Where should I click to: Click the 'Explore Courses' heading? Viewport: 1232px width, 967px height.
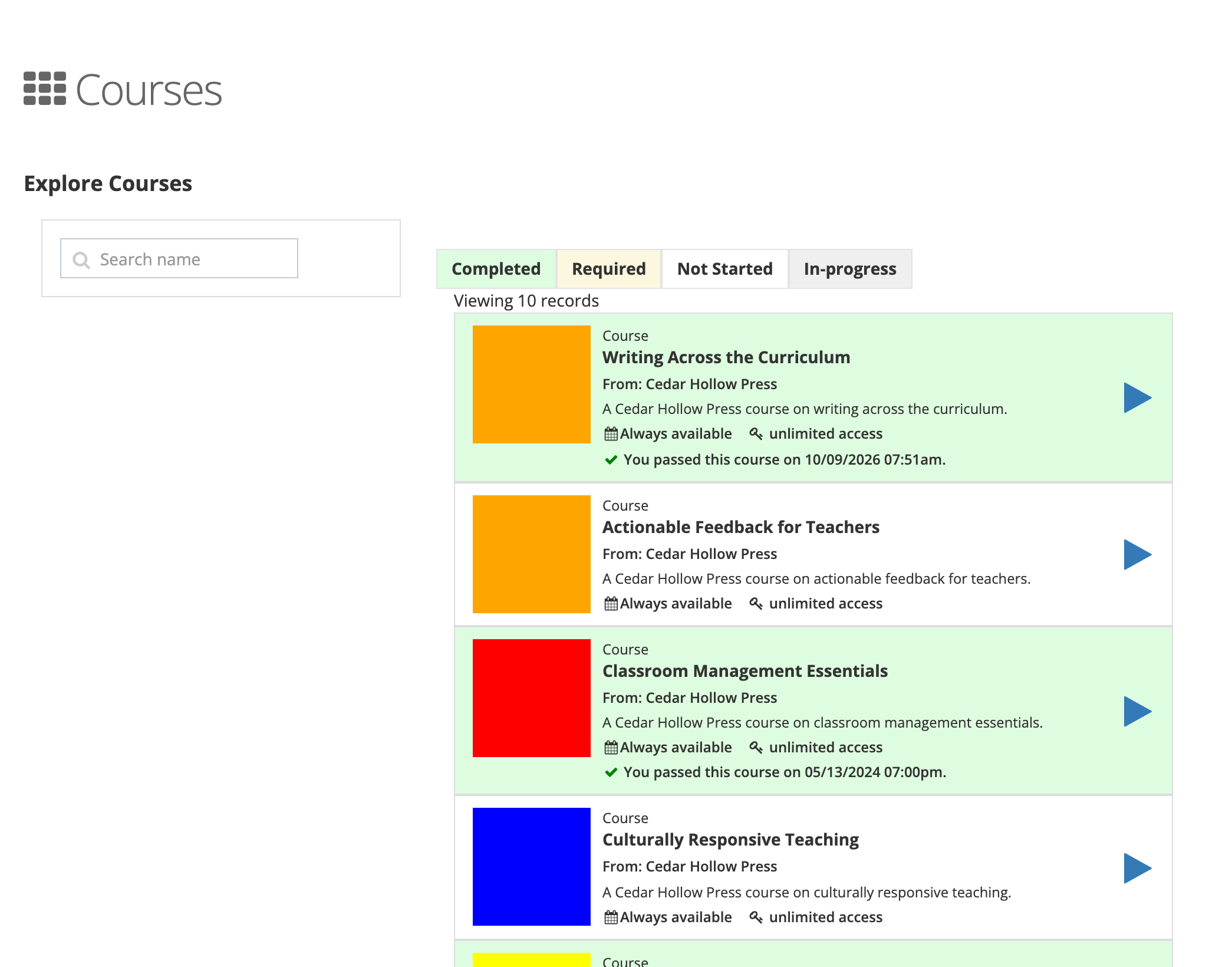coord(108,183)
